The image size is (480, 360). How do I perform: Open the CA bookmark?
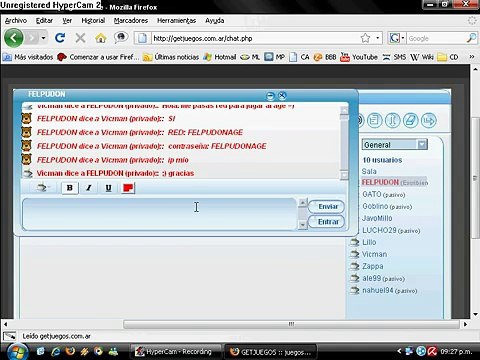click(x=300, y=57)
